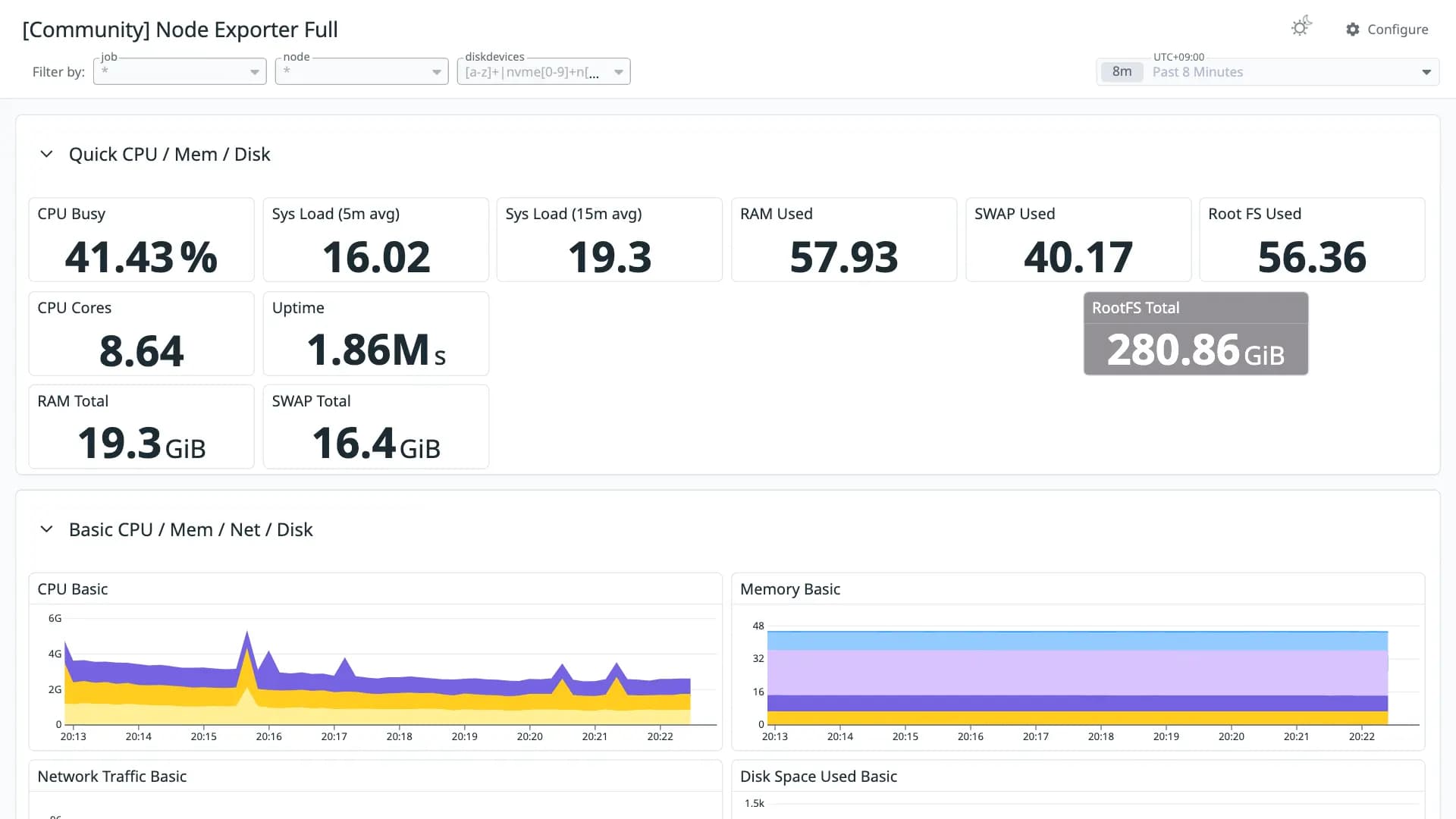Click the Disk Space Used Basic panel title
The height and width of the screenshot is (819, 1456).
click(x=819, y=777)
